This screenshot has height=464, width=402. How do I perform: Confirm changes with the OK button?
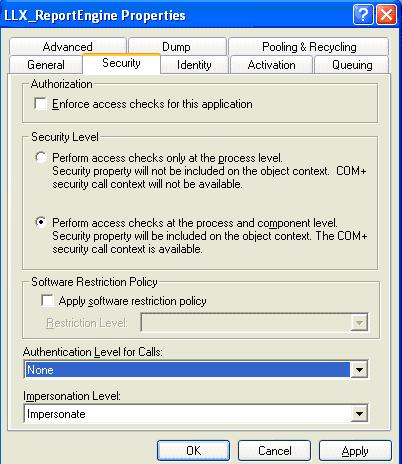(x=193, y=451)
